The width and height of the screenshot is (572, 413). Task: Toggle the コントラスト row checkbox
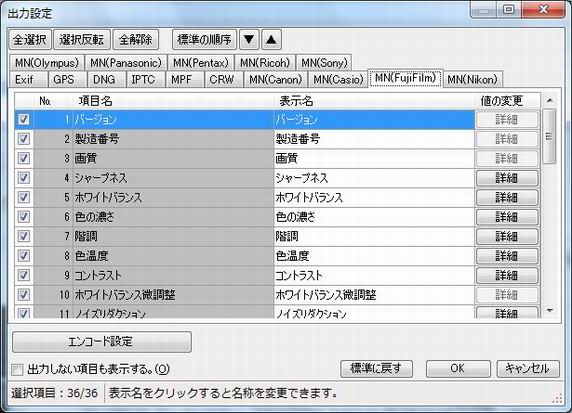[x=24, y=275]
